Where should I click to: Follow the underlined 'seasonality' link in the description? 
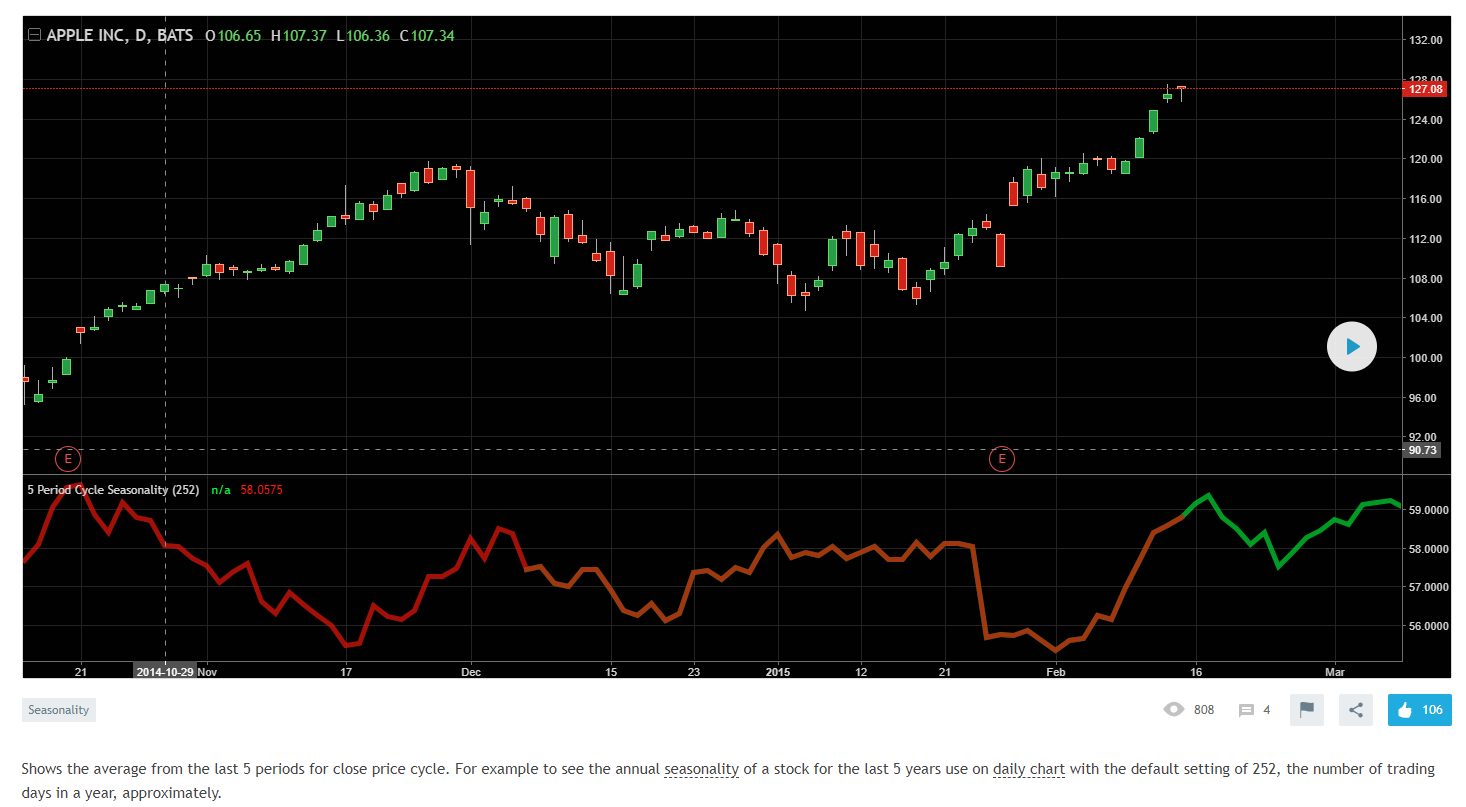tap(701, 769)
